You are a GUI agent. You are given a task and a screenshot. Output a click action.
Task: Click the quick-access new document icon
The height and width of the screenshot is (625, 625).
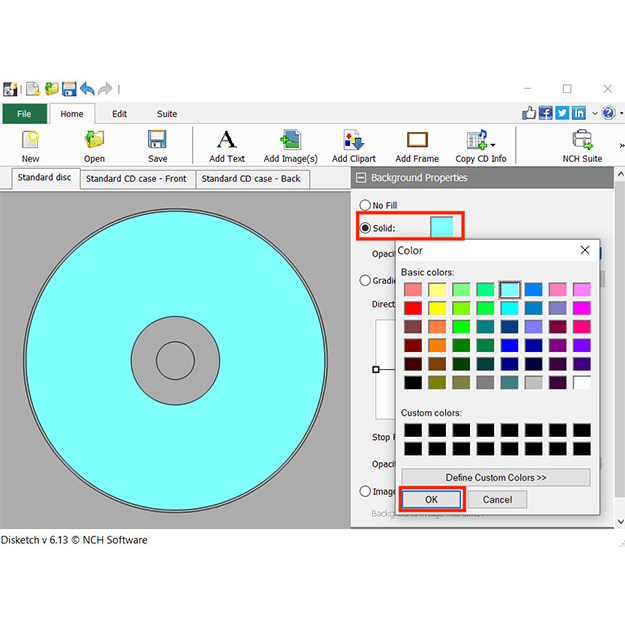click(33, 89)
